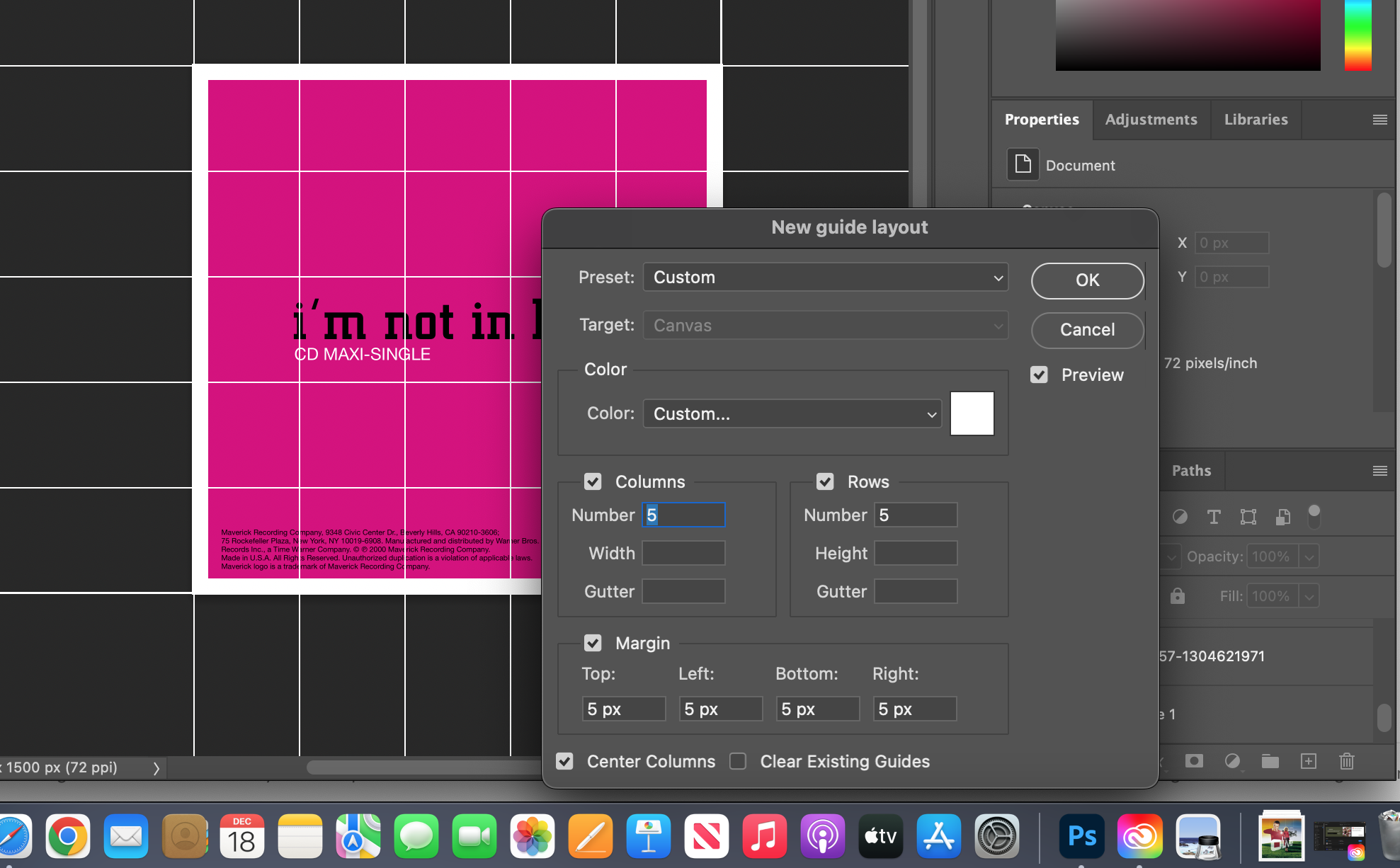1400x868 pixels.
Task: Add a layer mask icon
Action: tap(1194, 761)
